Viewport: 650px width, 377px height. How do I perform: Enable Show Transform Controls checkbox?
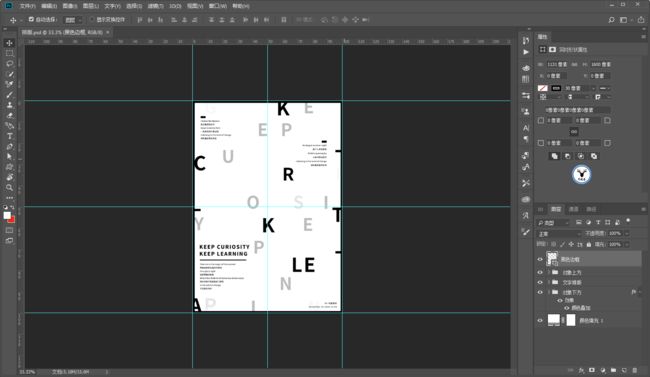point(92,19)
